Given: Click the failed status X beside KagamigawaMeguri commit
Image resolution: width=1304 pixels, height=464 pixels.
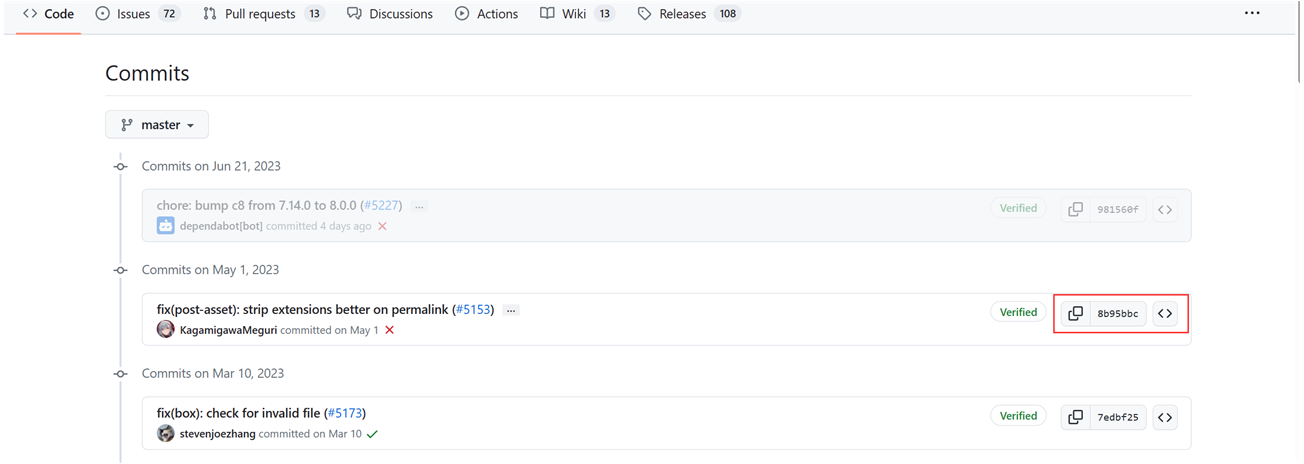Looking at the screenshot, I should click(x=390, y=330).
